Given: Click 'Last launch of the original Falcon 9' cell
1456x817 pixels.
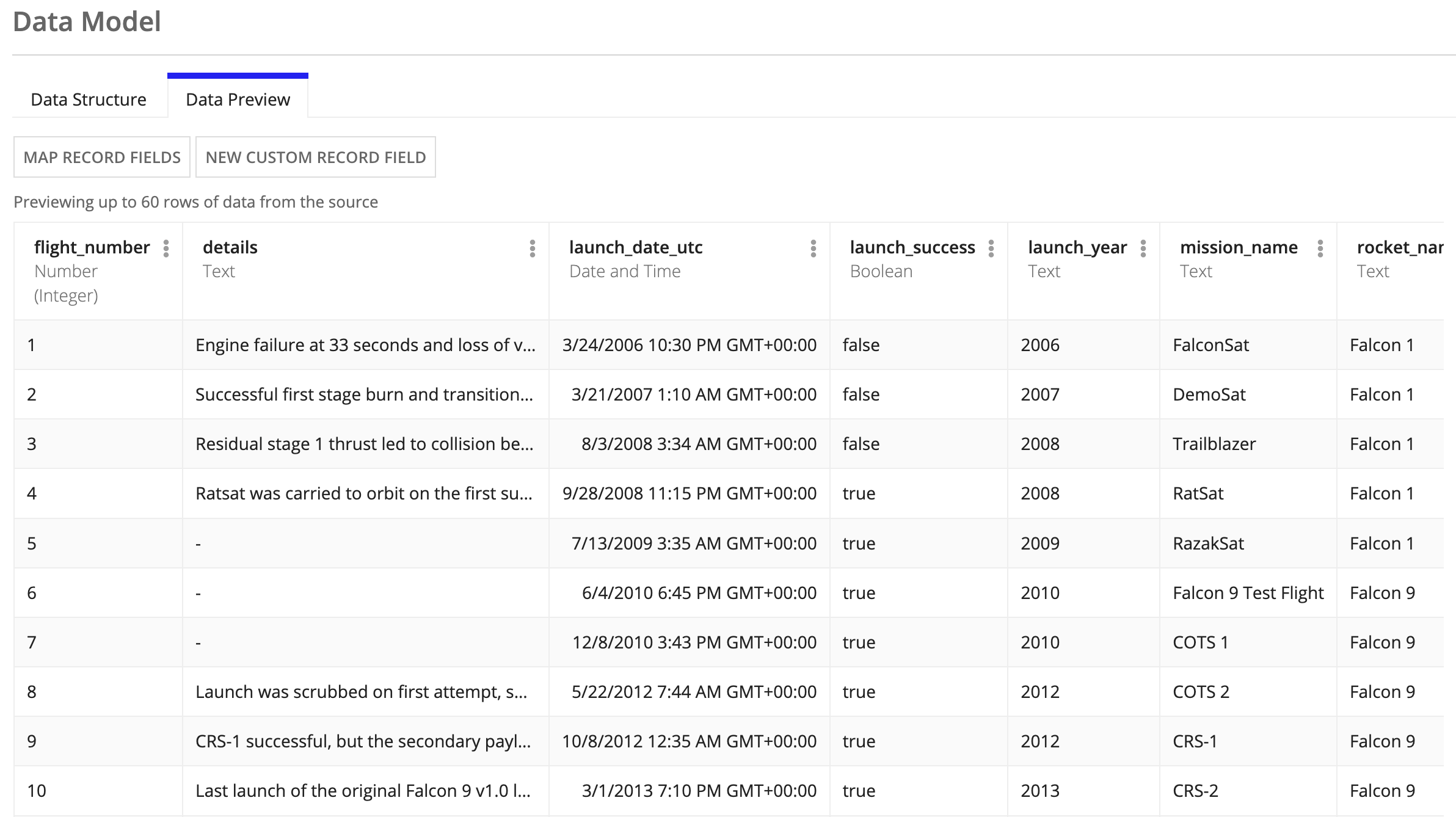Looking at the screenshot, I should coord(366,791).
